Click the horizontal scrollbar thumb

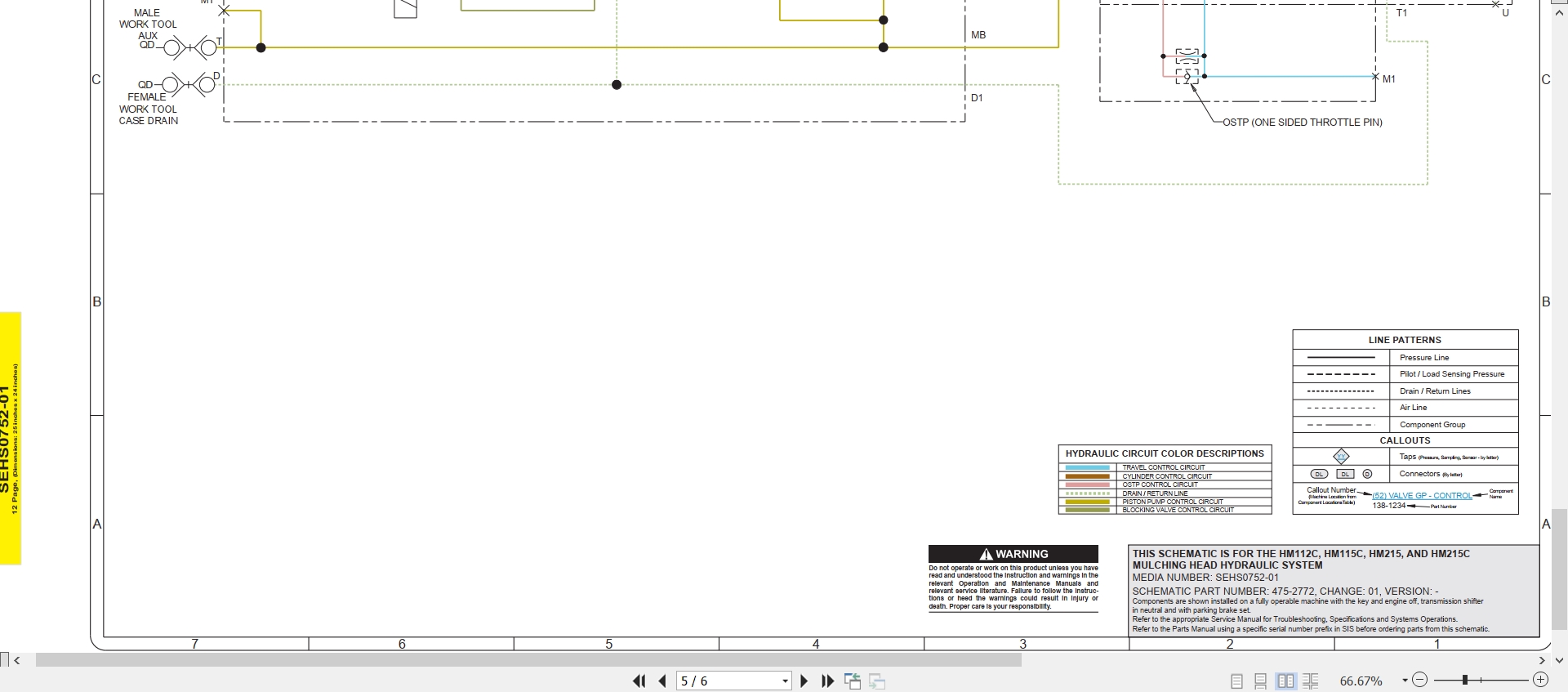(x=528, y=660)
